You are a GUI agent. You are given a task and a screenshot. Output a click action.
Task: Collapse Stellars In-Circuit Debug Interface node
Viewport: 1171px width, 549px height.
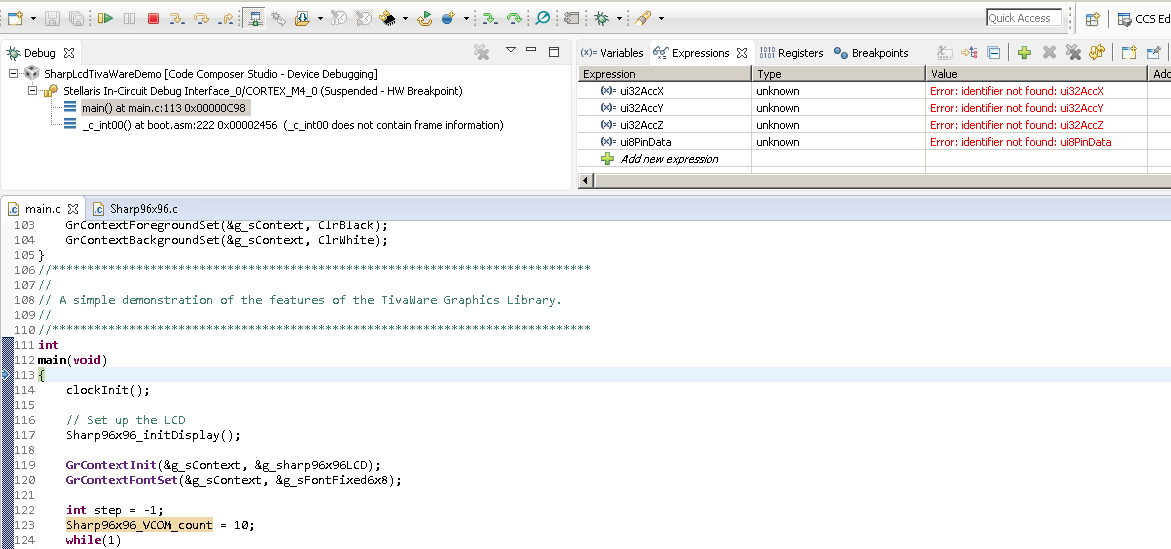[32, 90]
